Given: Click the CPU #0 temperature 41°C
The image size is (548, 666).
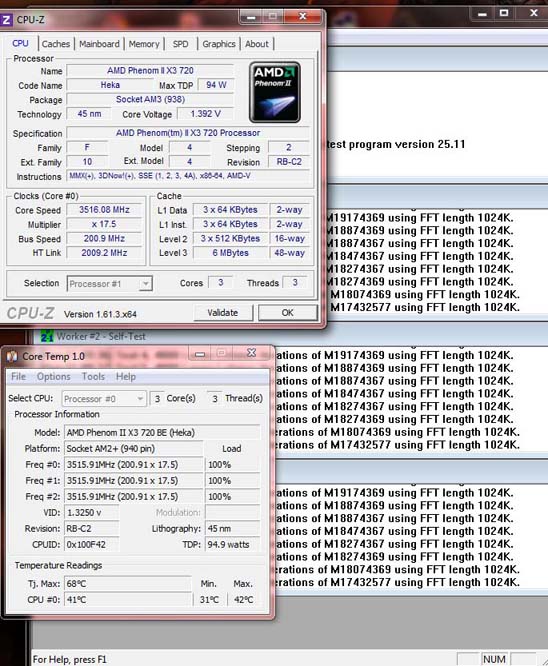Looking at the screenshot, I should [127, 600].
